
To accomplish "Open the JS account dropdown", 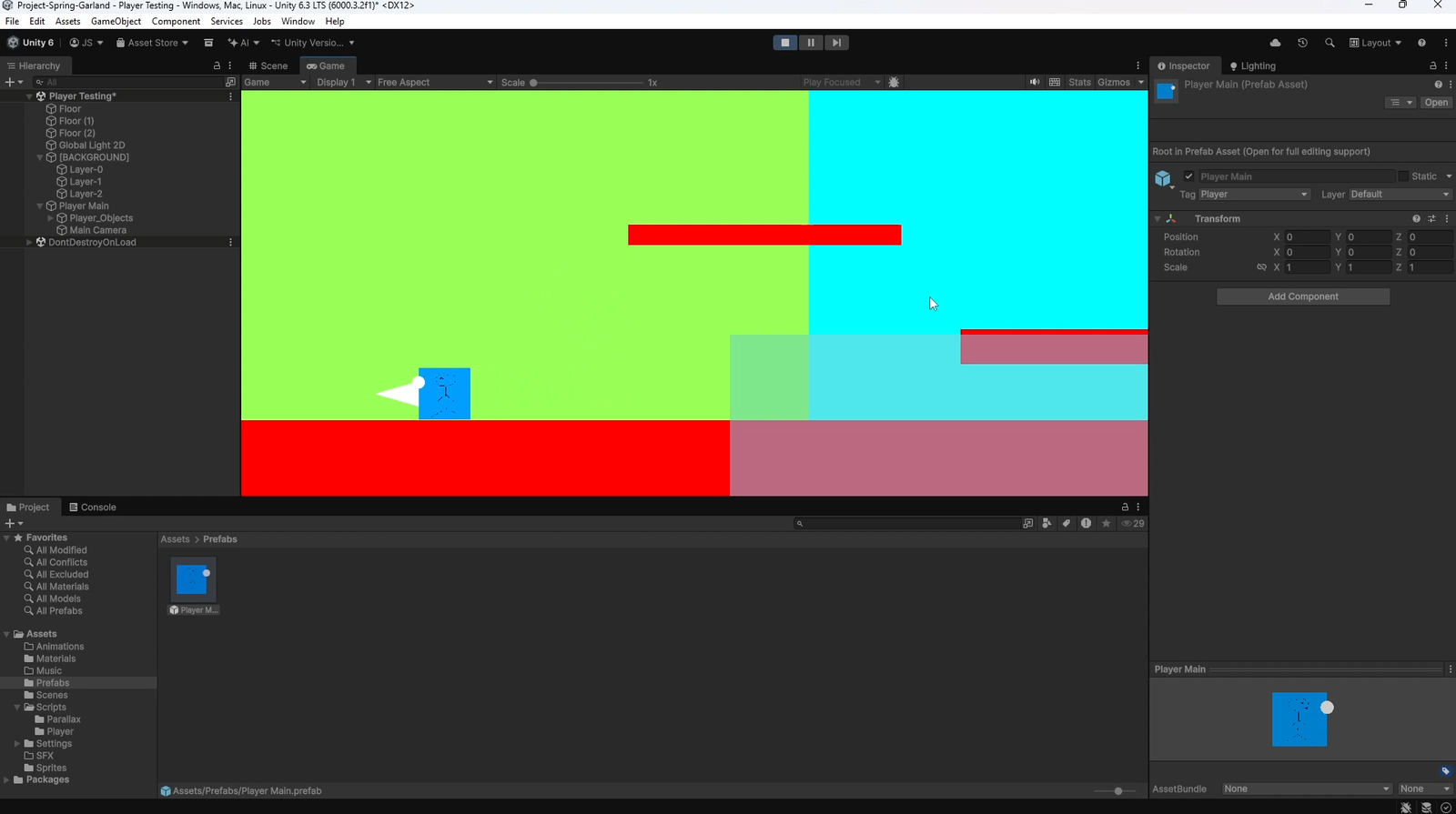I will [x=86, y=43].
